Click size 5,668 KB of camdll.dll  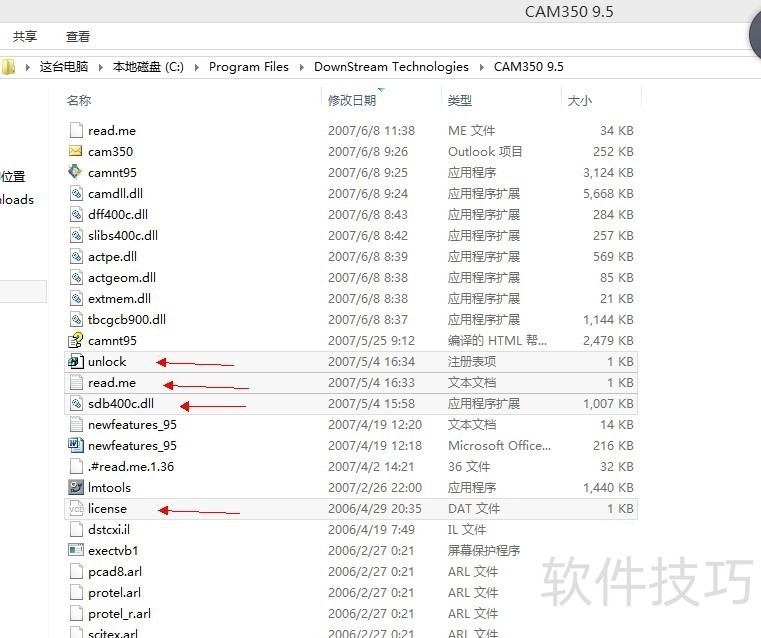pos(608,194)
